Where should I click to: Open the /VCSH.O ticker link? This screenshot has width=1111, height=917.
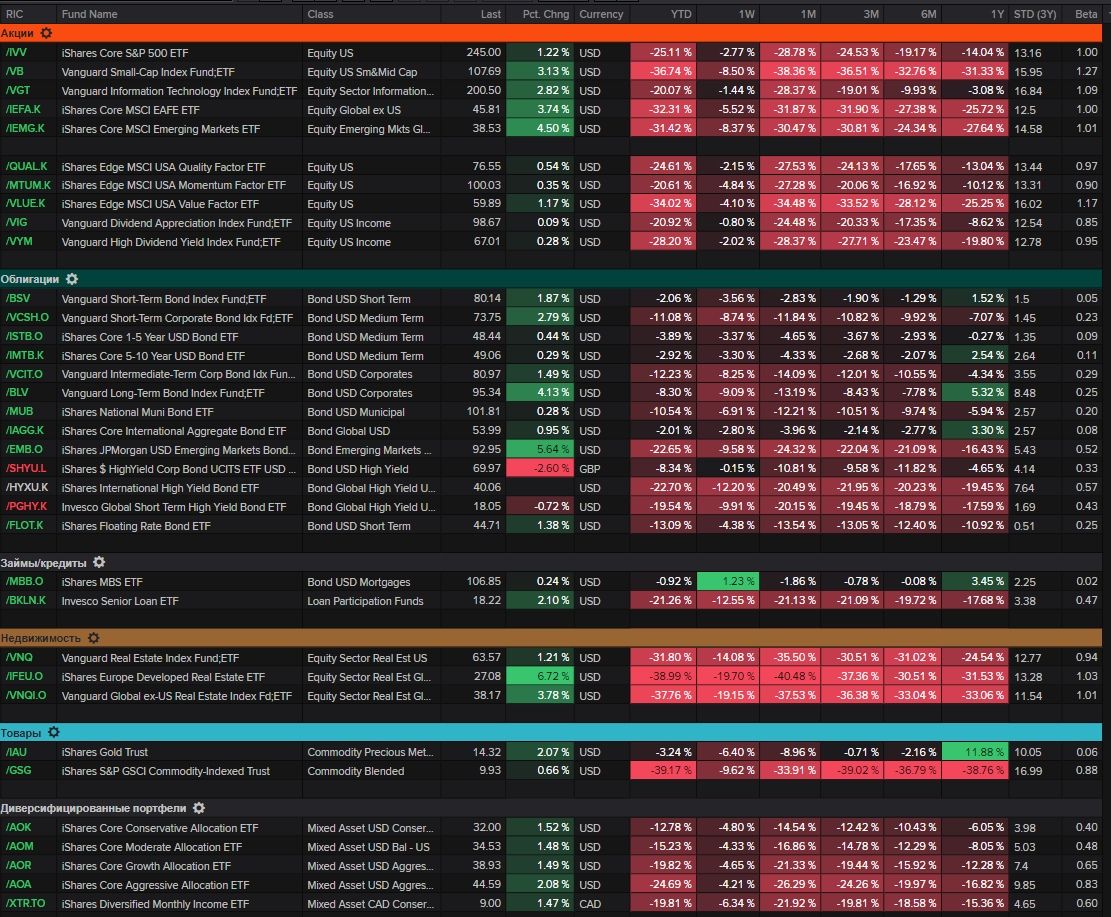pyautogui.click(x=27, y=317)
